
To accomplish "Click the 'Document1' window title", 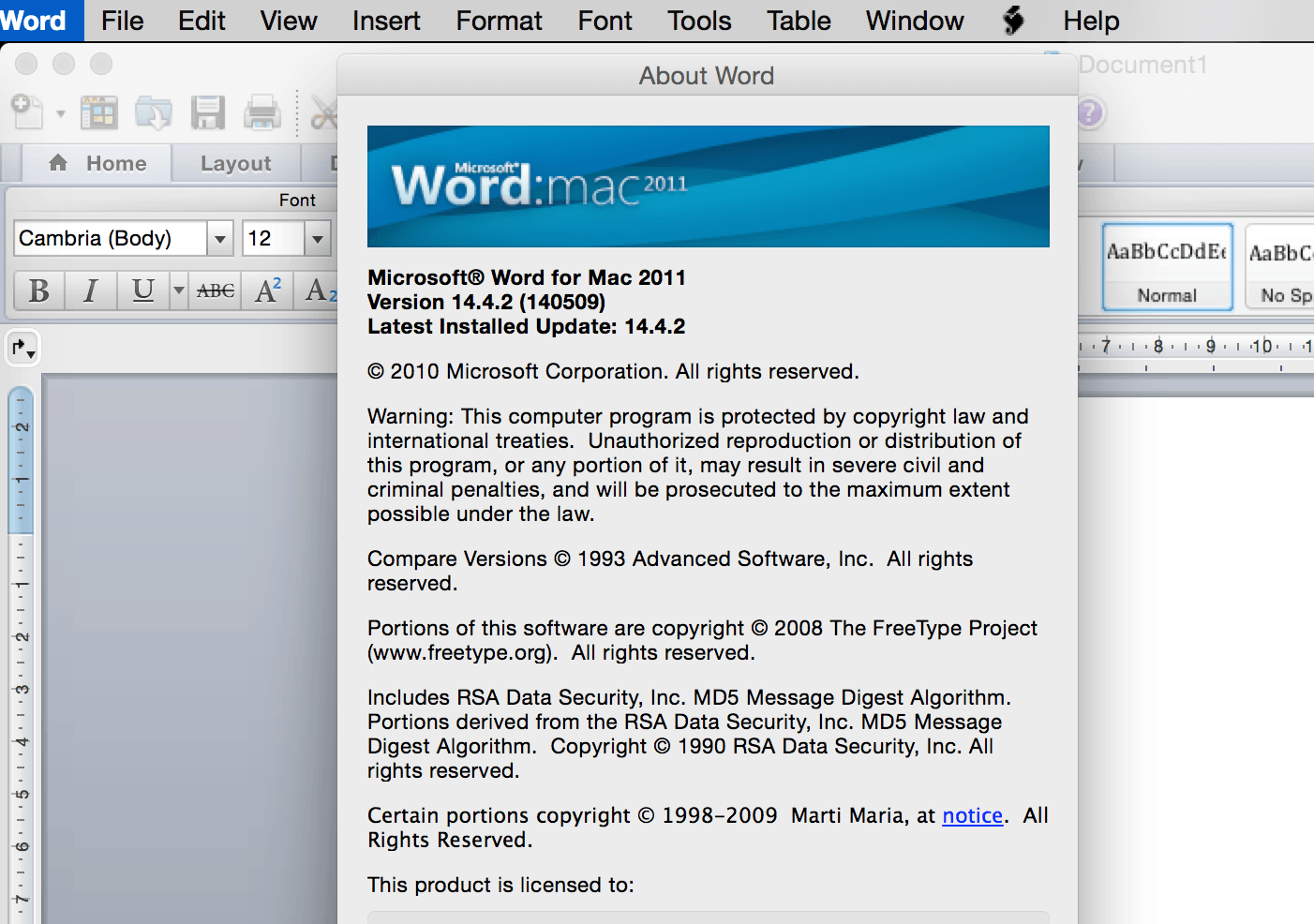I will pos(1143,65).
